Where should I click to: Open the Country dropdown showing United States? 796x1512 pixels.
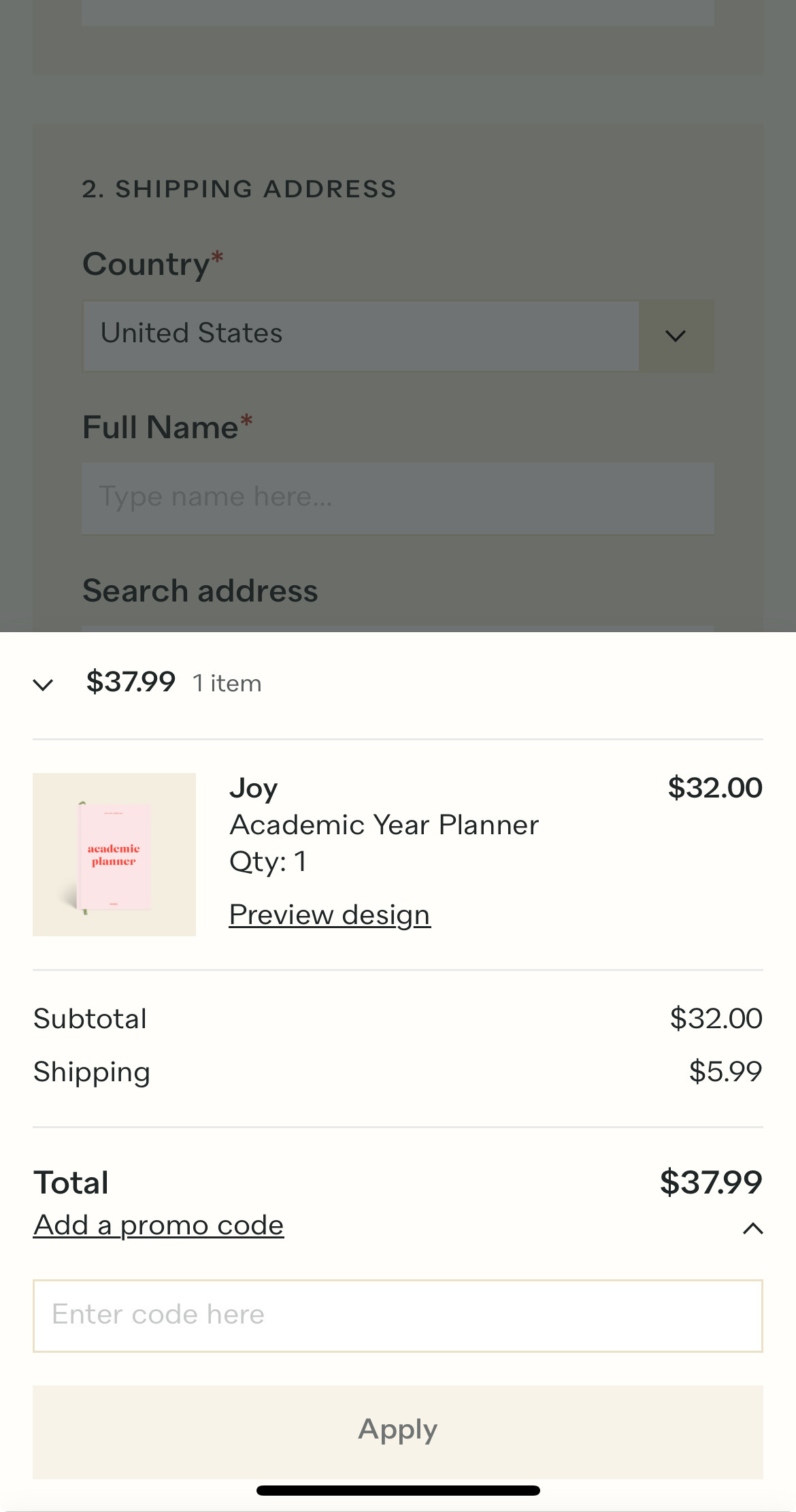[361, 335]
